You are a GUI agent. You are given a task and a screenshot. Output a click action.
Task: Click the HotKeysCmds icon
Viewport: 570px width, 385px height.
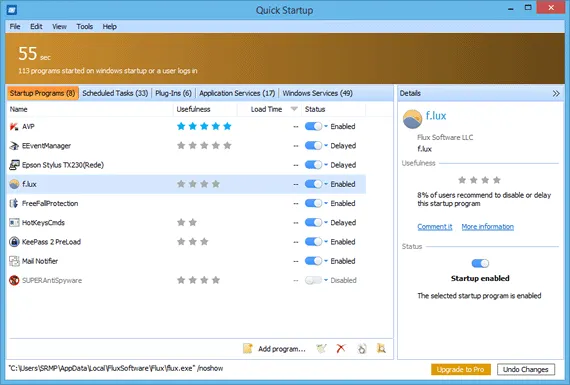point(14,222)
